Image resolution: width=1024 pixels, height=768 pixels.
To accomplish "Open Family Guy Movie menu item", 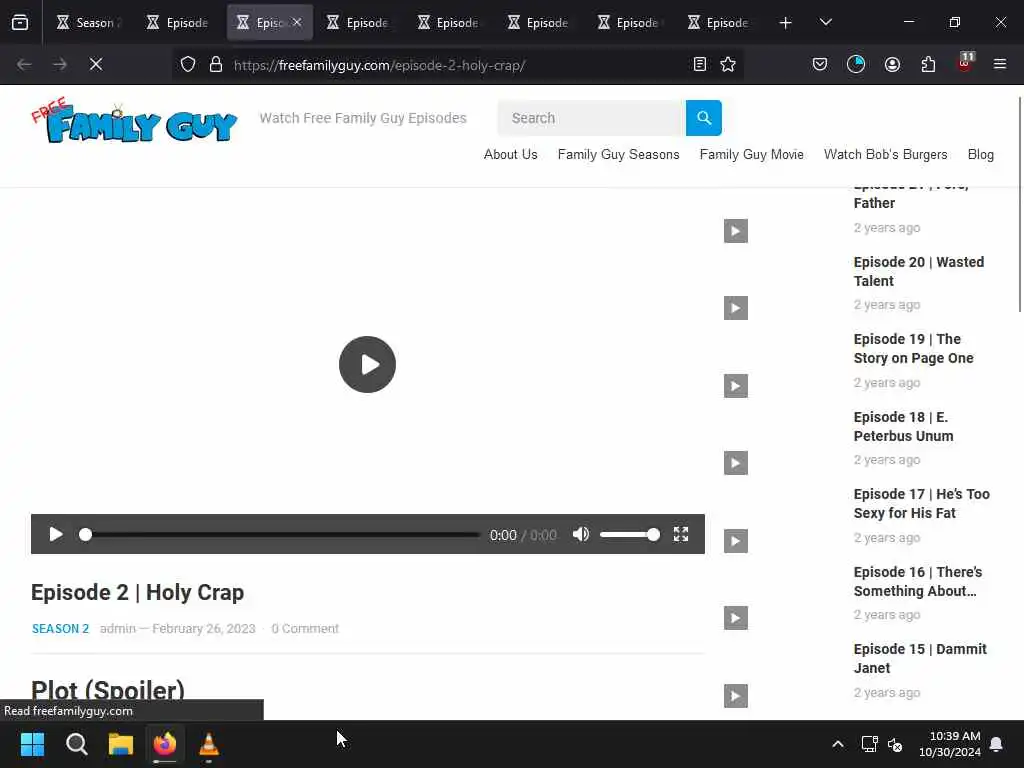I will 752,155.
